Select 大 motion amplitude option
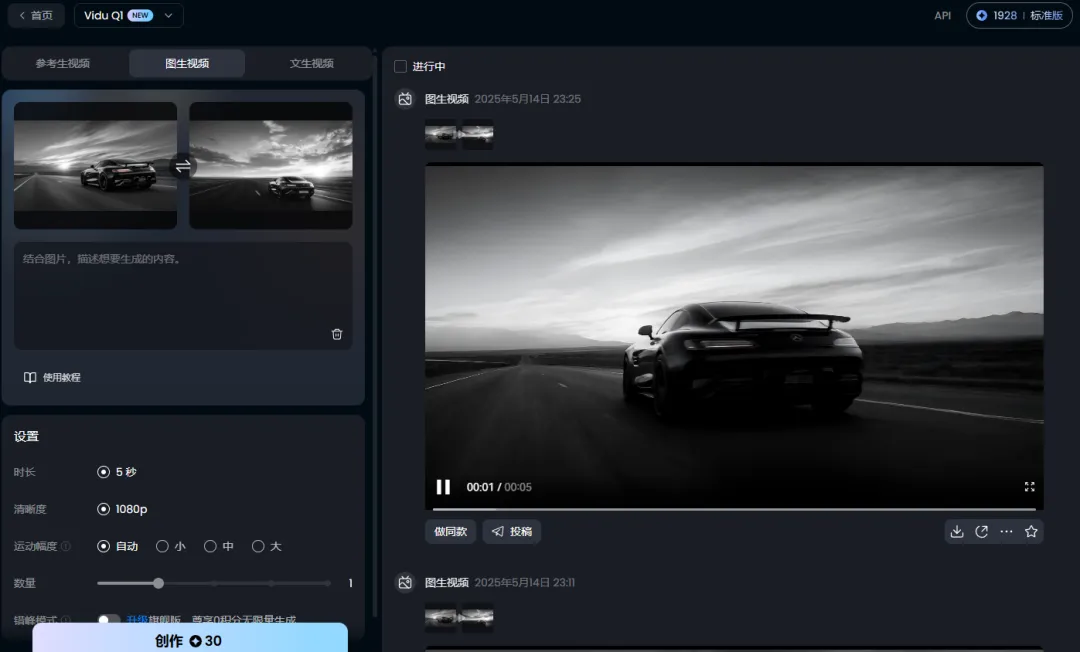The width and height of the screenshot is (1080, 652). pos(258,546)
